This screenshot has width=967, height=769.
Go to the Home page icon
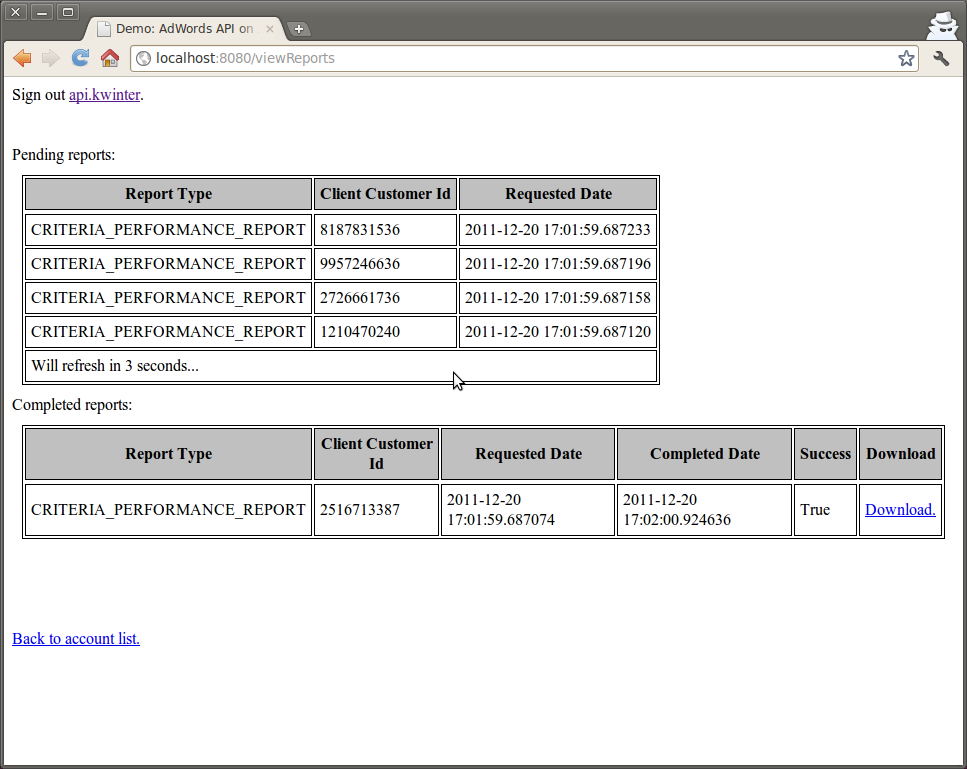pos(110,58)
